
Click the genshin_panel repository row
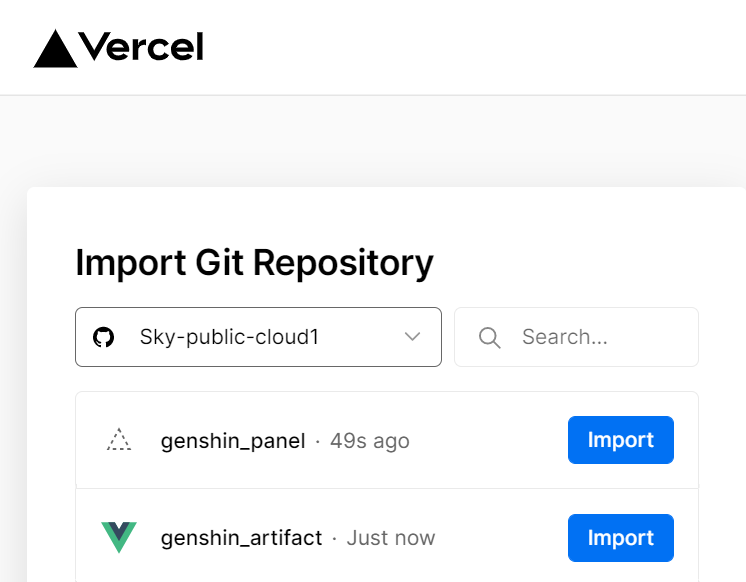pyautogui.click(x=387, y=440)
